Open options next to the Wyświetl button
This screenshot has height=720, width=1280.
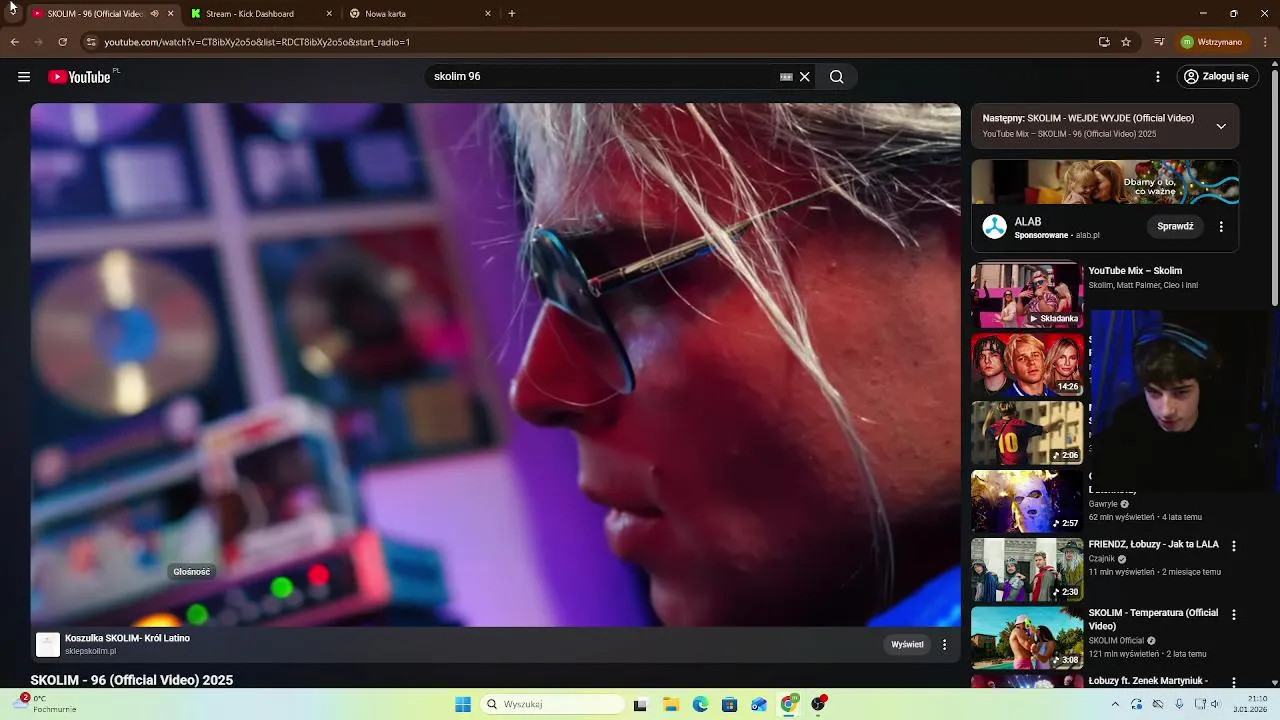pyautogui.click(x=944, y=645)
